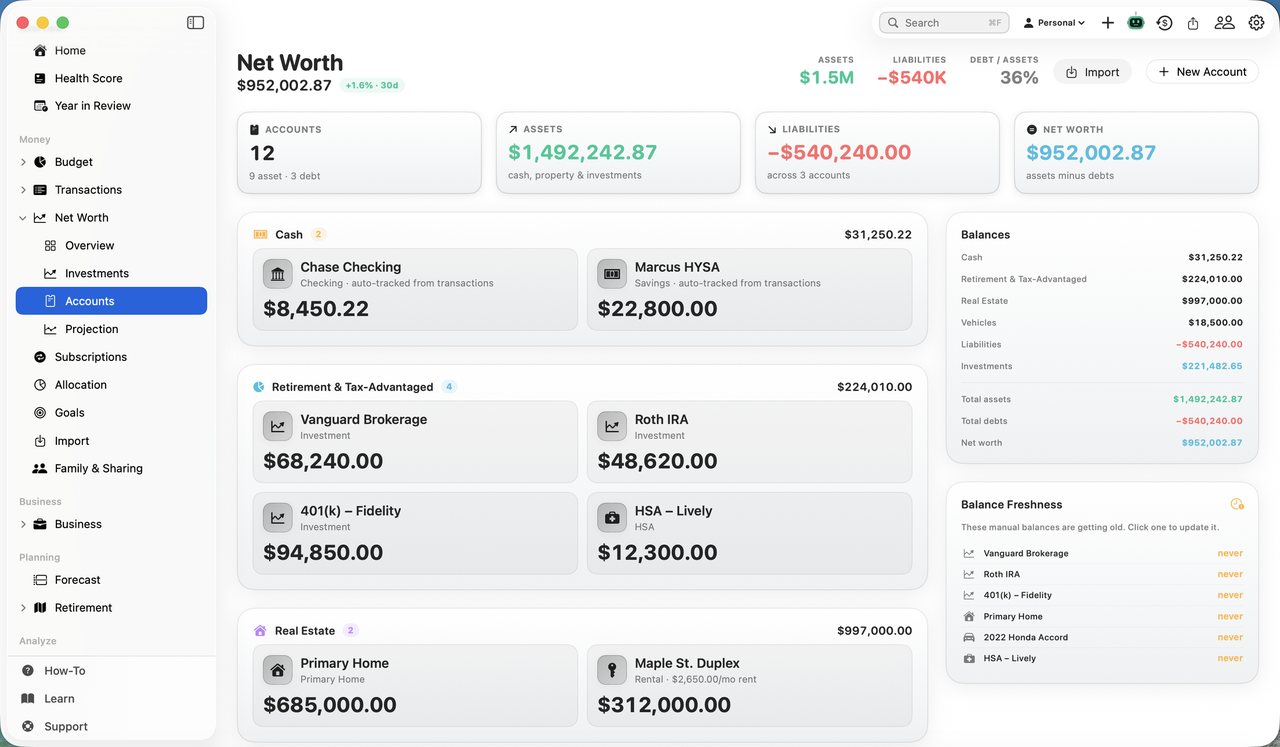Click the robot assistant icon in toolbar
This screenshot has height=747, width=1280.
(x=1135, y=22)
